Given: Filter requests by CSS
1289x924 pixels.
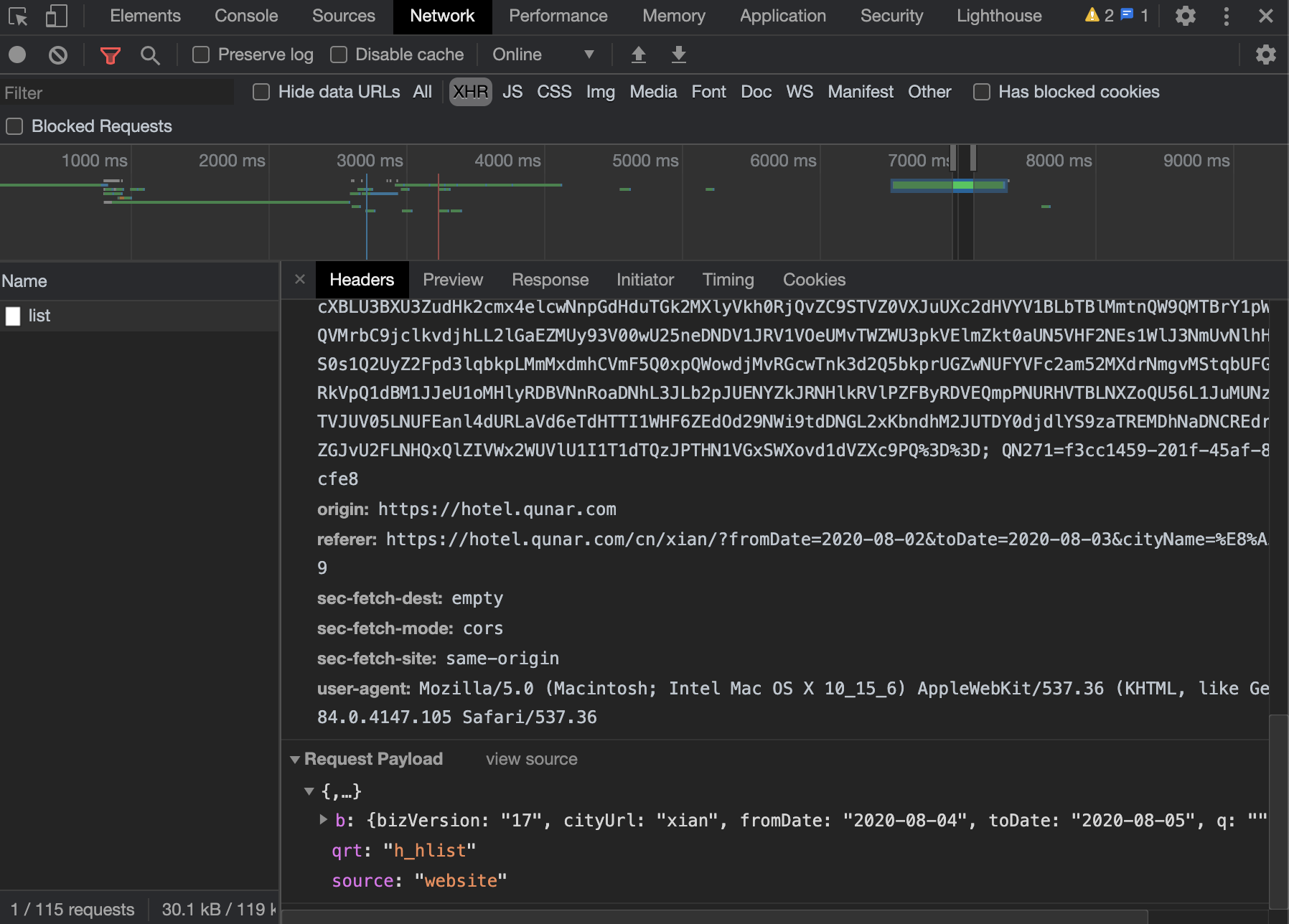Looking at the screenshot, I should pyautogui.click(x=554, y=92).
